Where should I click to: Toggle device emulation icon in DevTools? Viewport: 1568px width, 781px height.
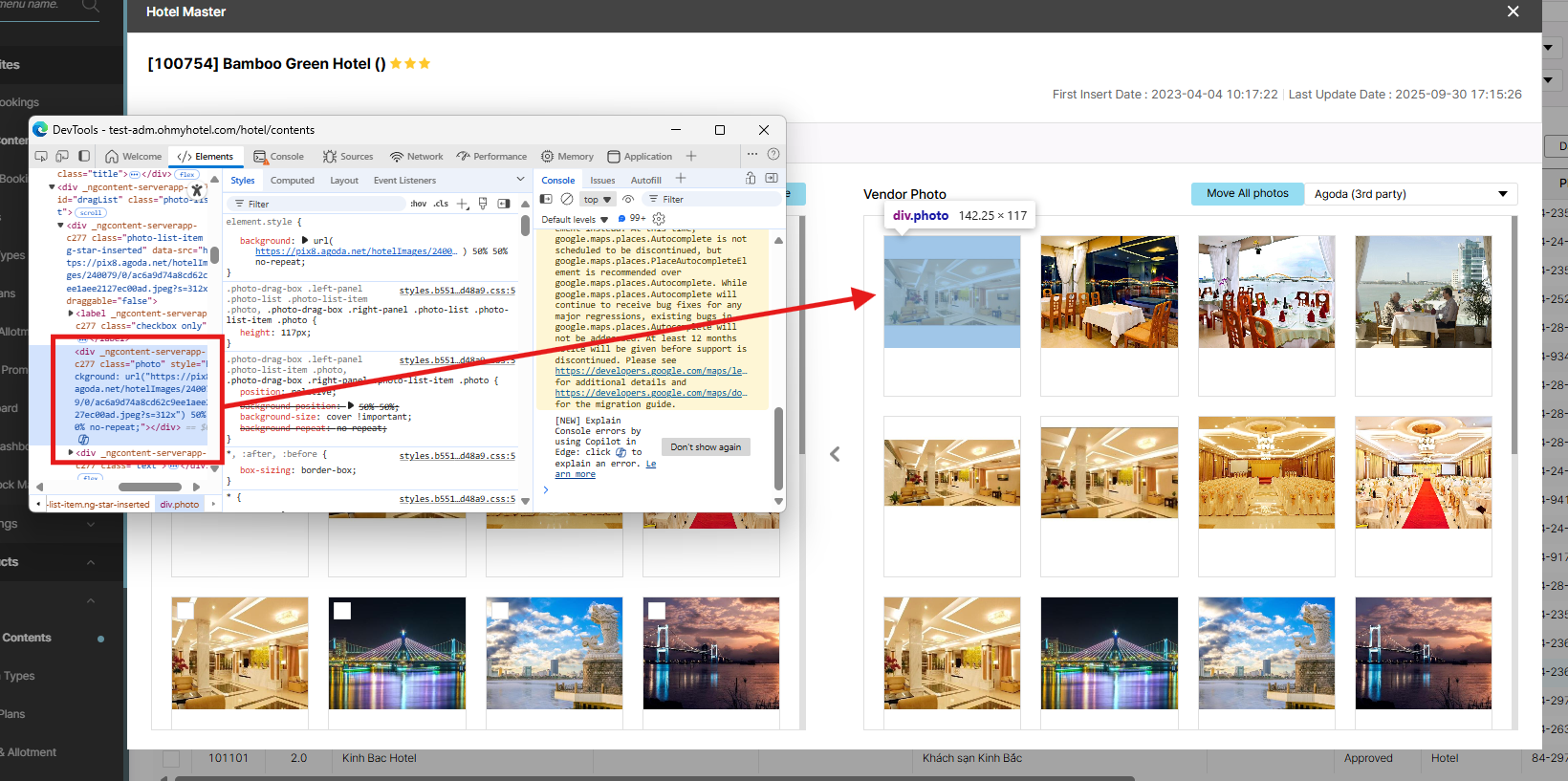62,156
